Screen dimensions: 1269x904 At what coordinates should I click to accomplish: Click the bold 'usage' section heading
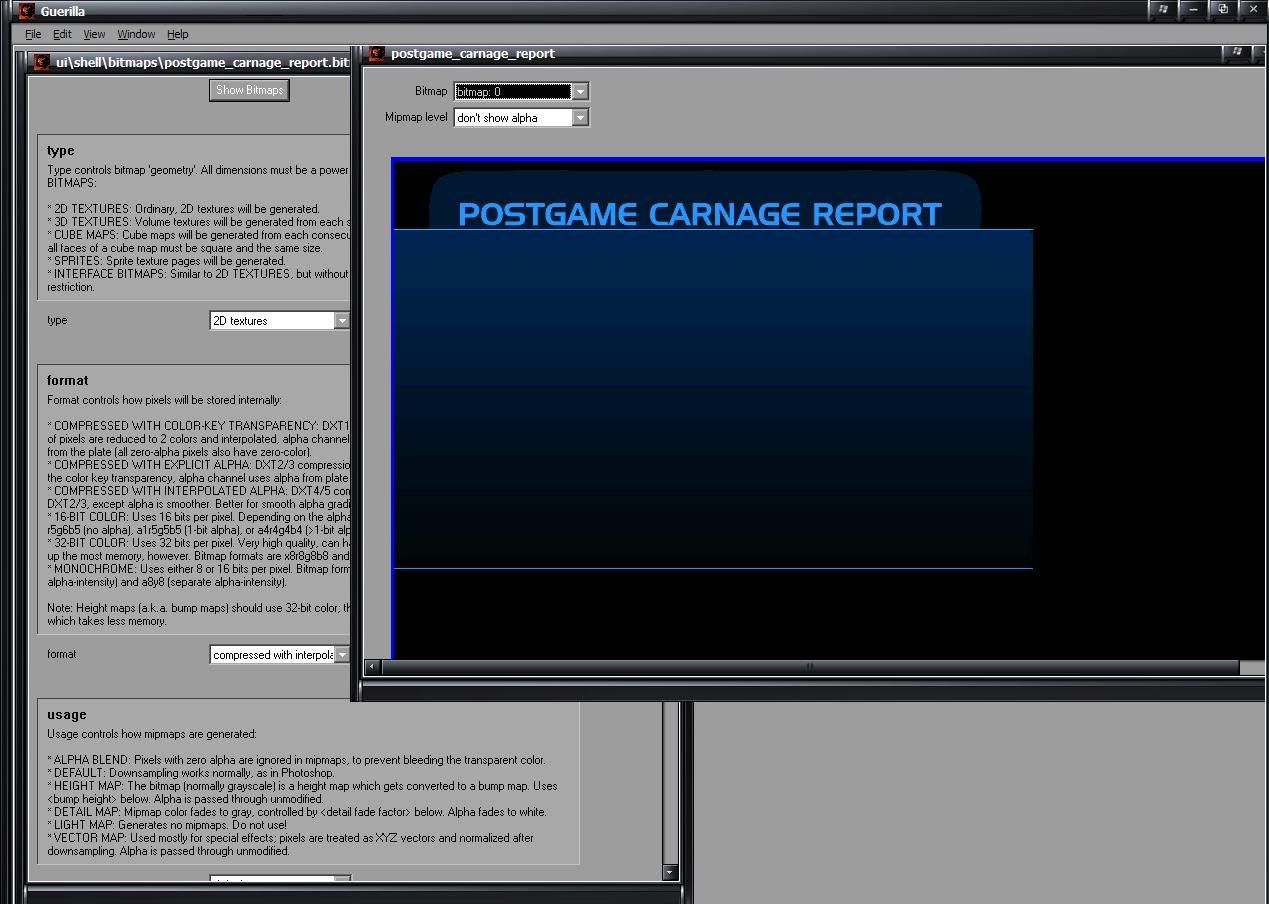click(x=66, y=715)
